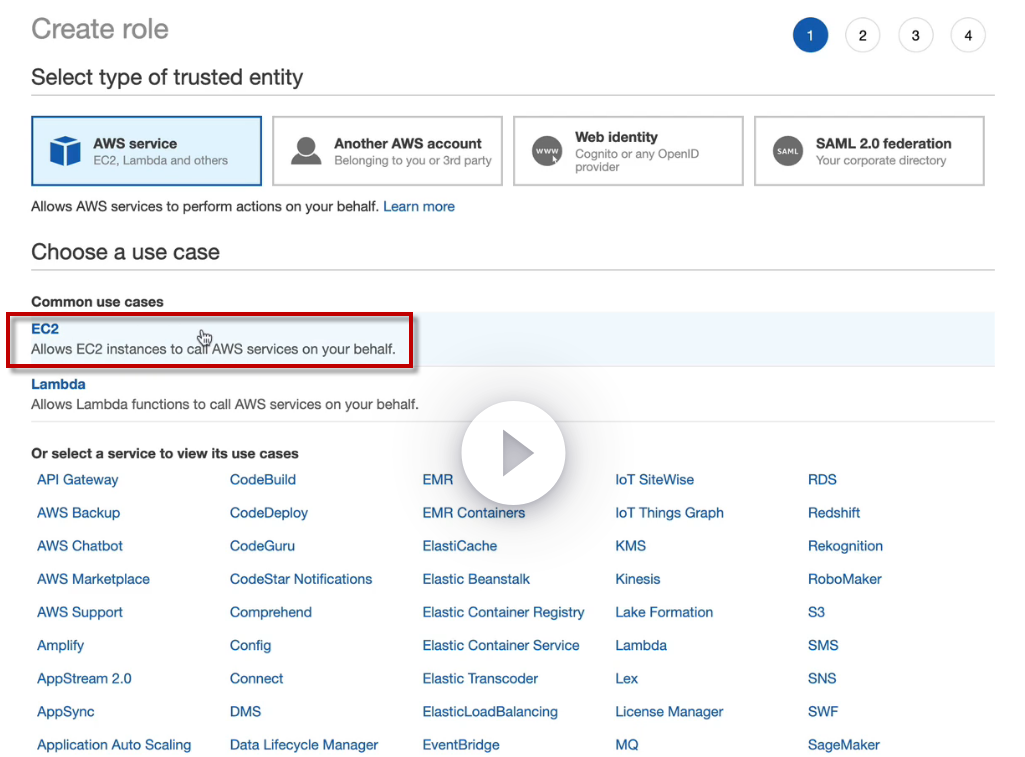Image resolution: width=1025 pixels, height=757 pixels.
Task: Choose the KMS service
Action: click(x=630, y=546)
